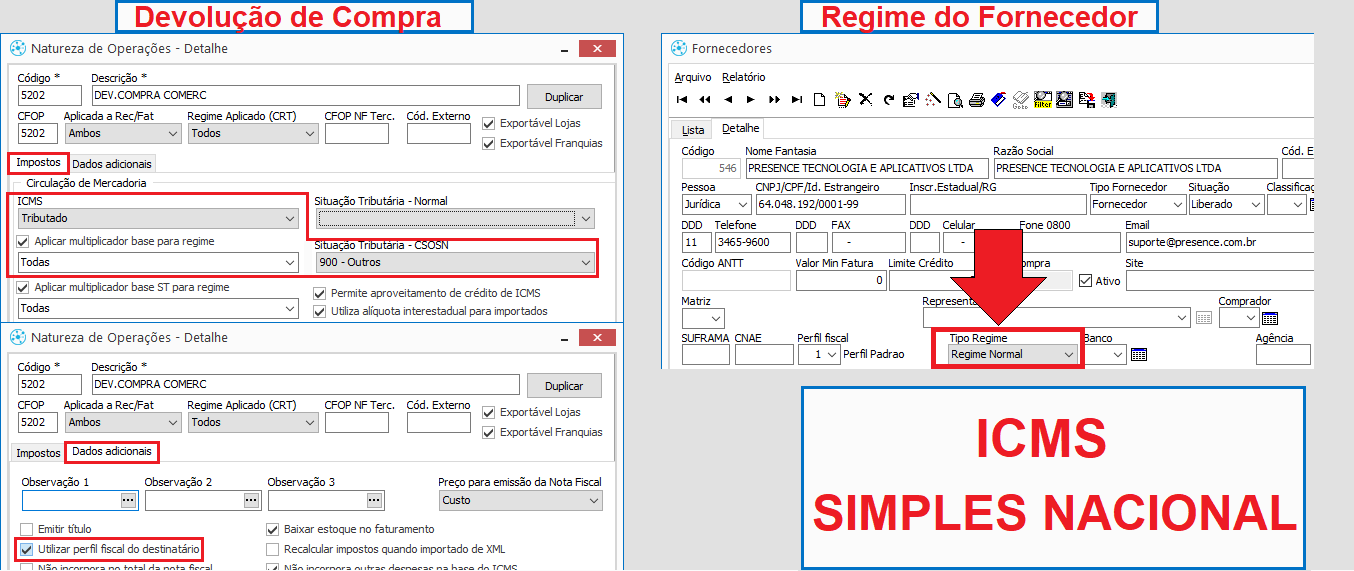Click the edit record icon in Fornecedores
Screen dimensions: 1354x571
click(x=843, y=99)
